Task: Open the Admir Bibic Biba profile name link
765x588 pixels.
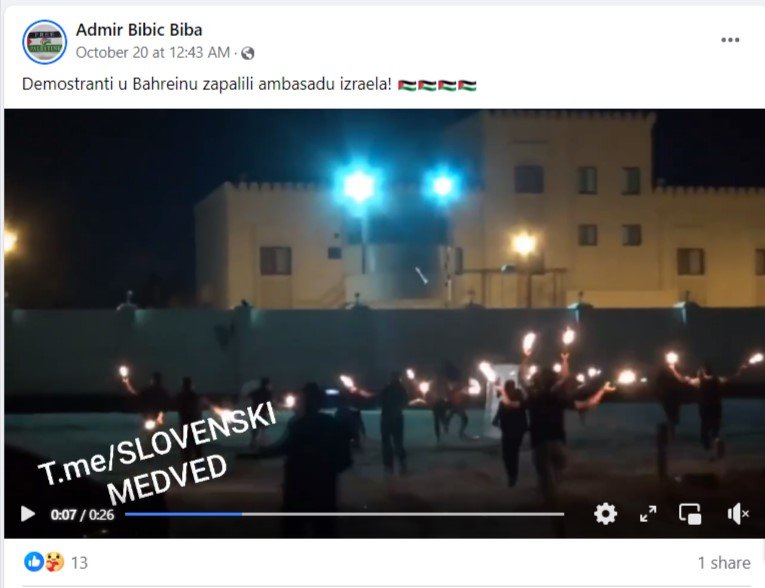Action: (x=139, y=30)
